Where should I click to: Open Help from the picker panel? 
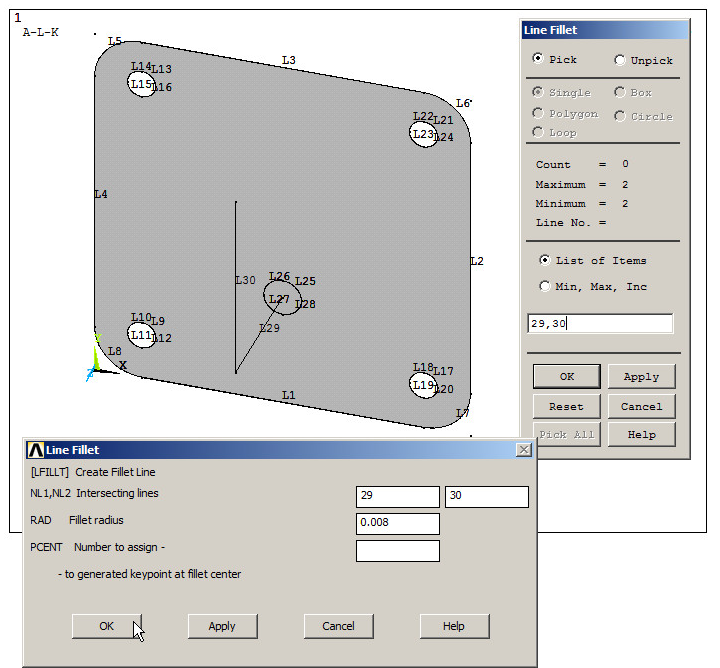(641, 434)
